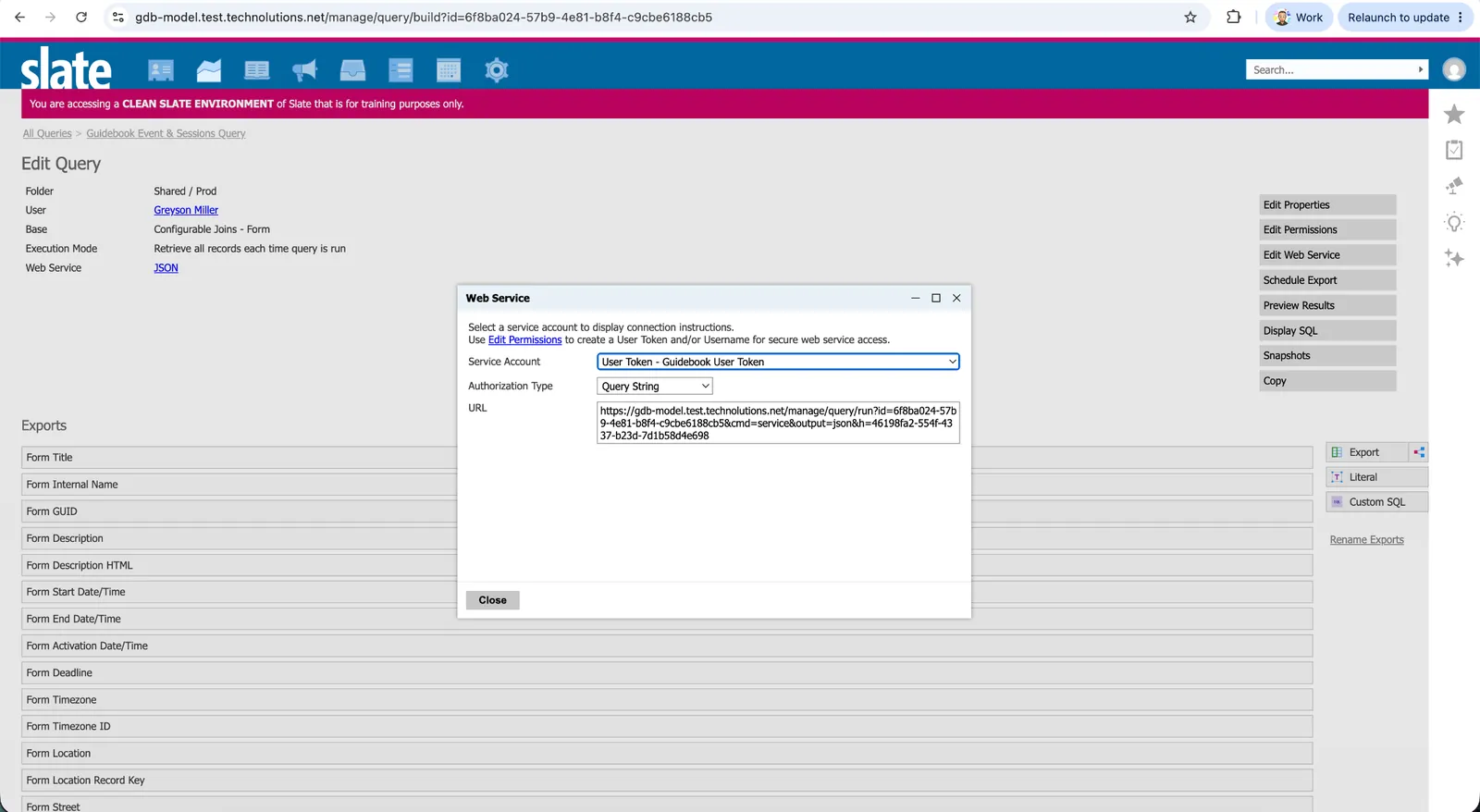Open the telescope icon in right sidebar
The height and width of the screenshot is (812, 1480).
(1454, 186)
